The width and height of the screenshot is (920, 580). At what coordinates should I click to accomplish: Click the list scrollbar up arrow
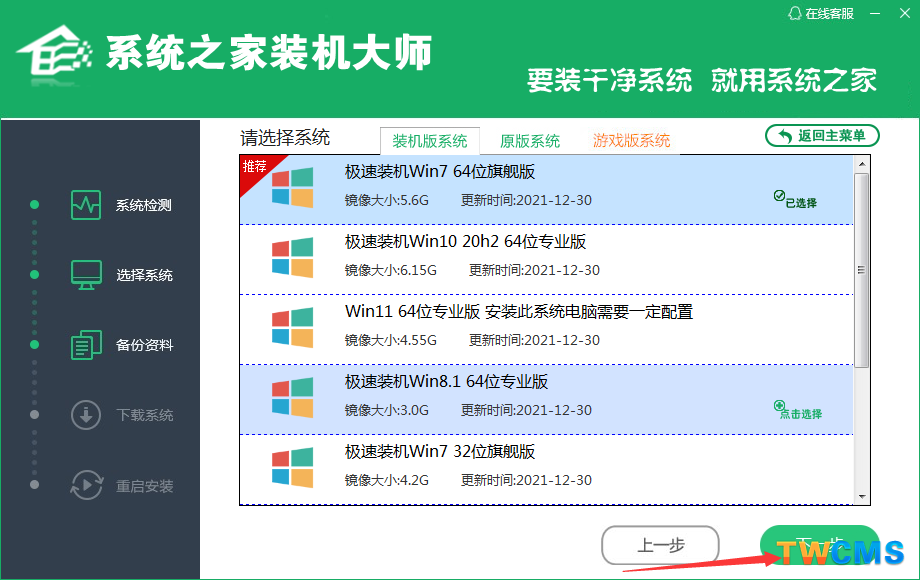click(x=862, y=164)
